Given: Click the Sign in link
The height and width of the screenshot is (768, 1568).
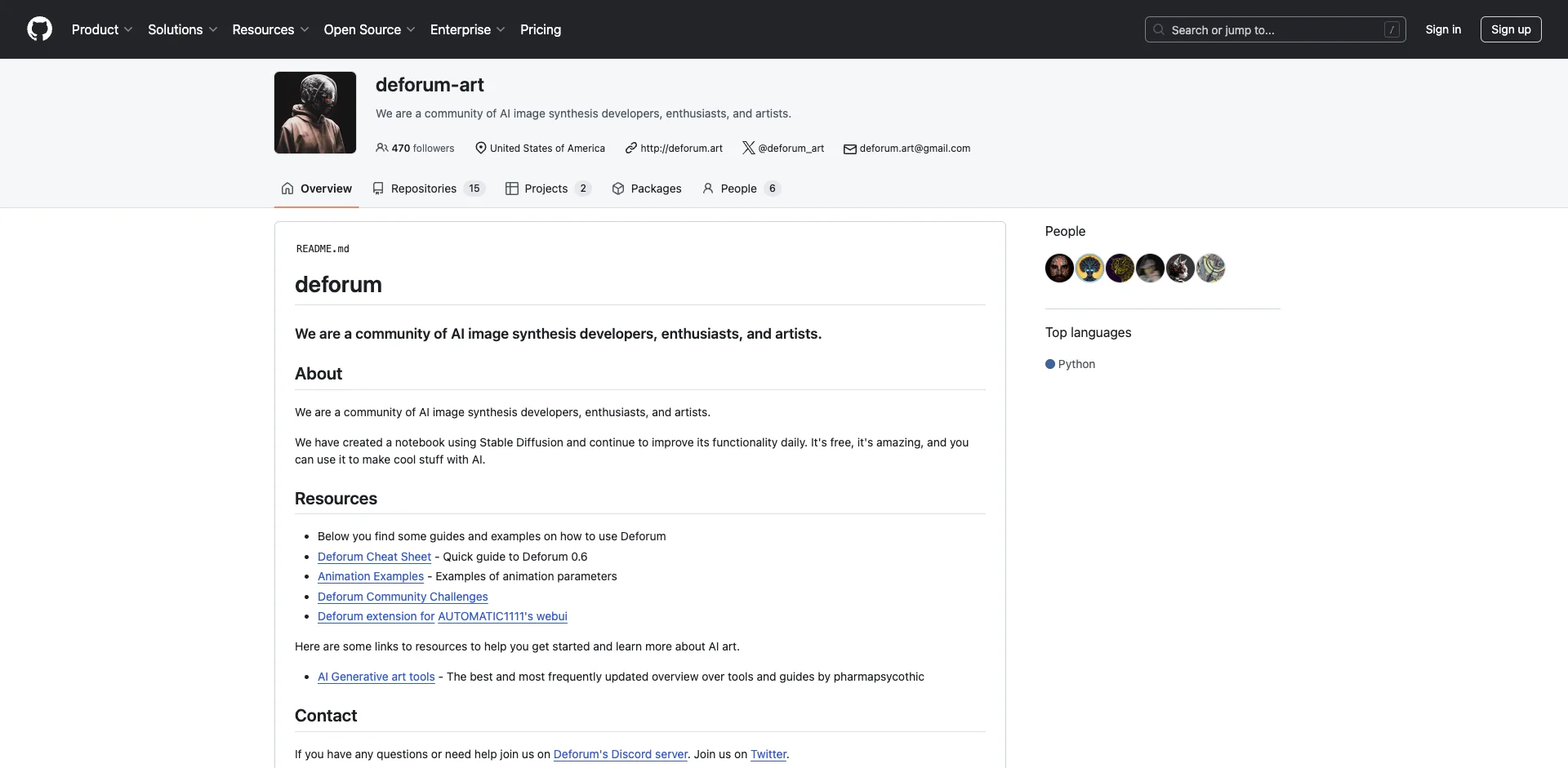Looking at the screenshot, I should point(1443,29).
